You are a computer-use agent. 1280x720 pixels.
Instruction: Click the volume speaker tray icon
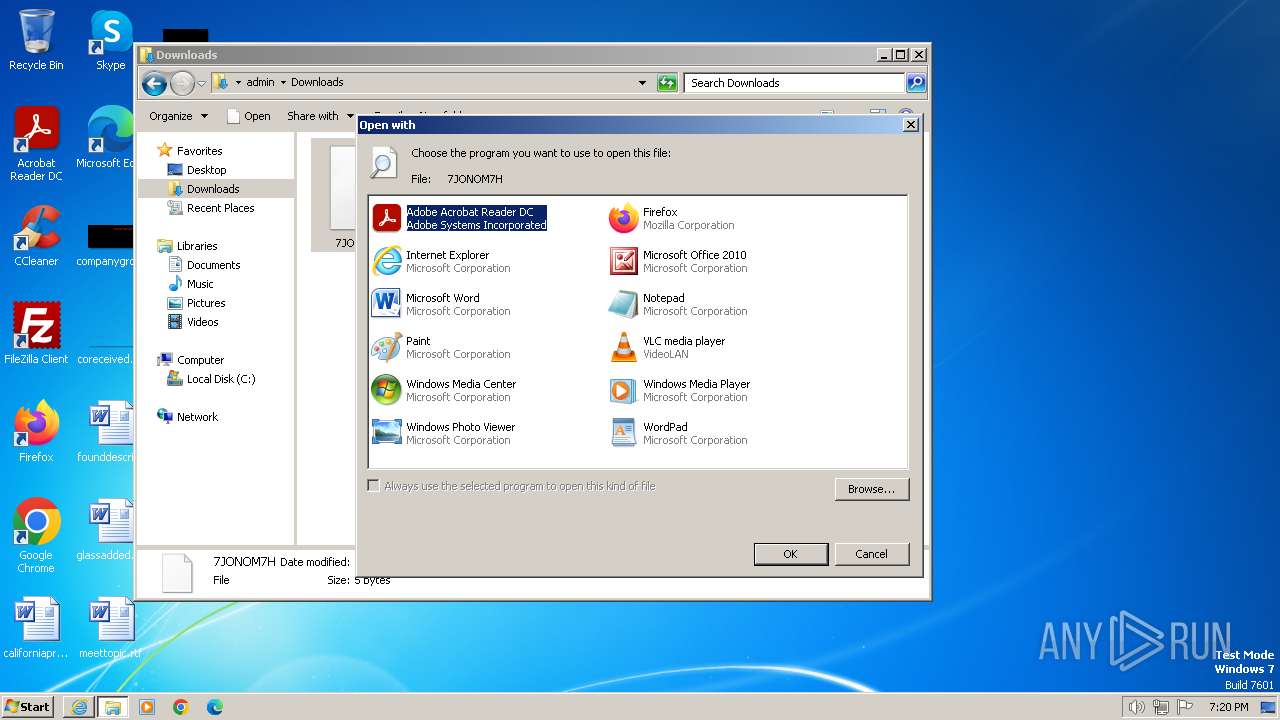1137,707
